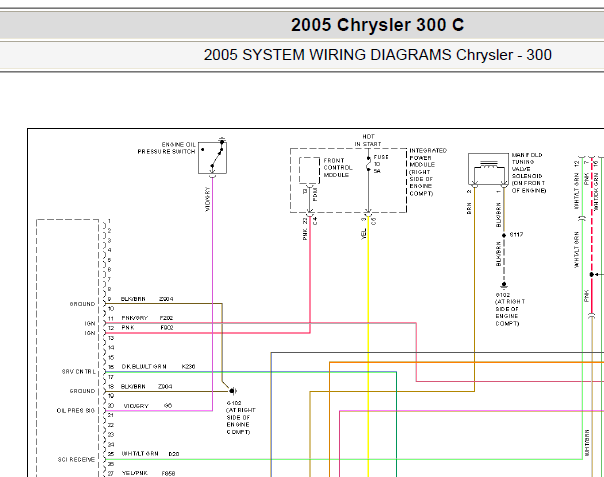Click the '2005 Chrysler 300 C' title

coord(377,25)
